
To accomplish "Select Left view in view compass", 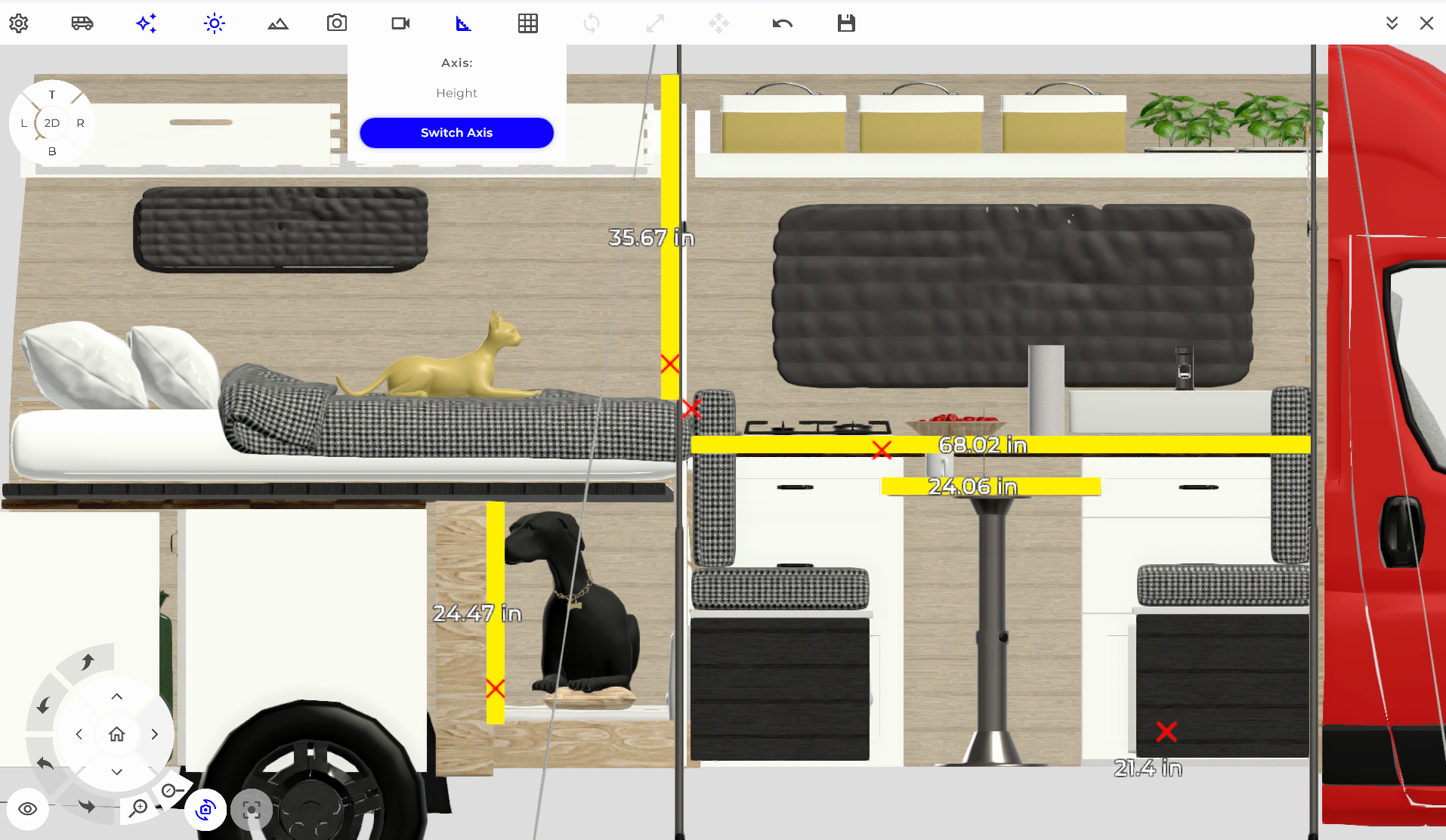I will coord(24,123).
